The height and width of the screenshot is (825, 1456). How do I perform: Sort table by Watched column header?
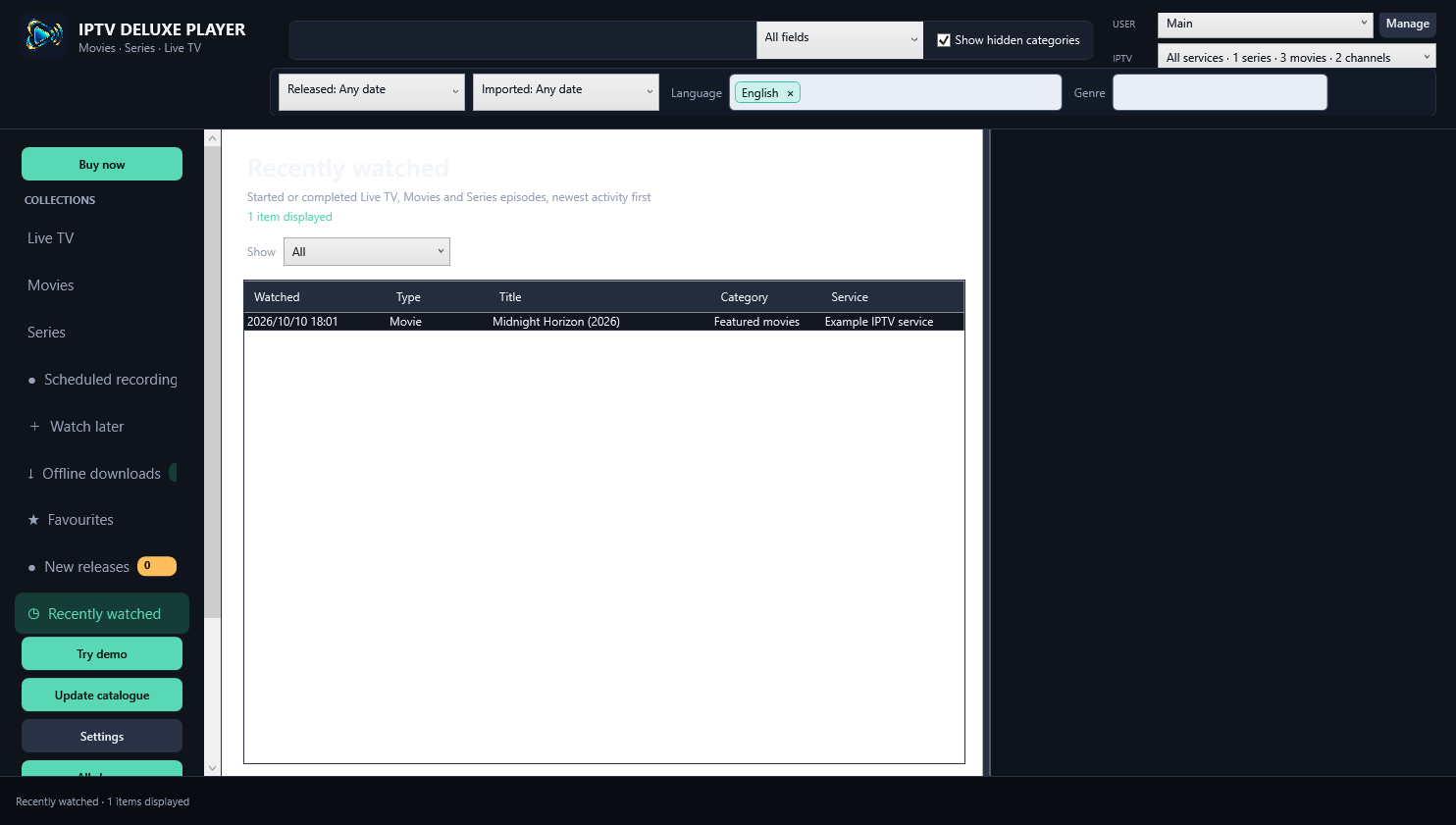[x=315, y=297]
